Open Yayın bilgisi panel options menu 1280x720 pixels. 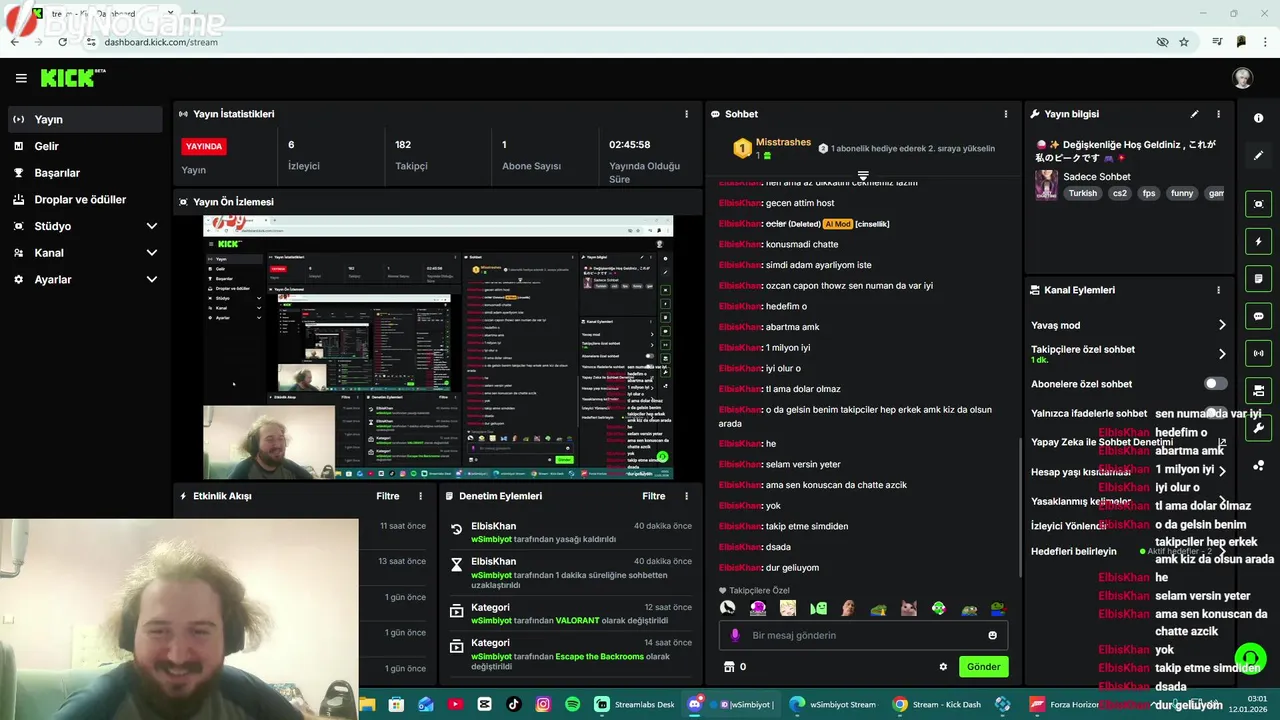point(1218,114)
